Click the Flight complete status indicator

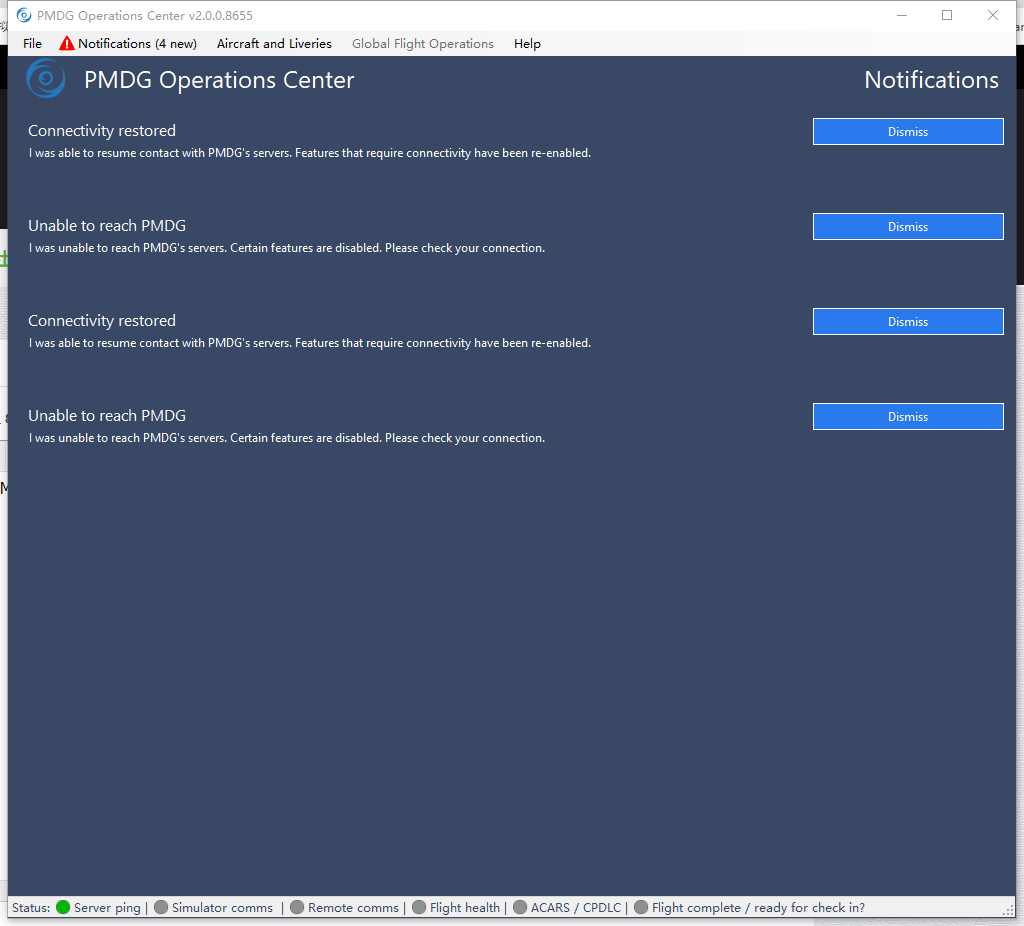640,907
